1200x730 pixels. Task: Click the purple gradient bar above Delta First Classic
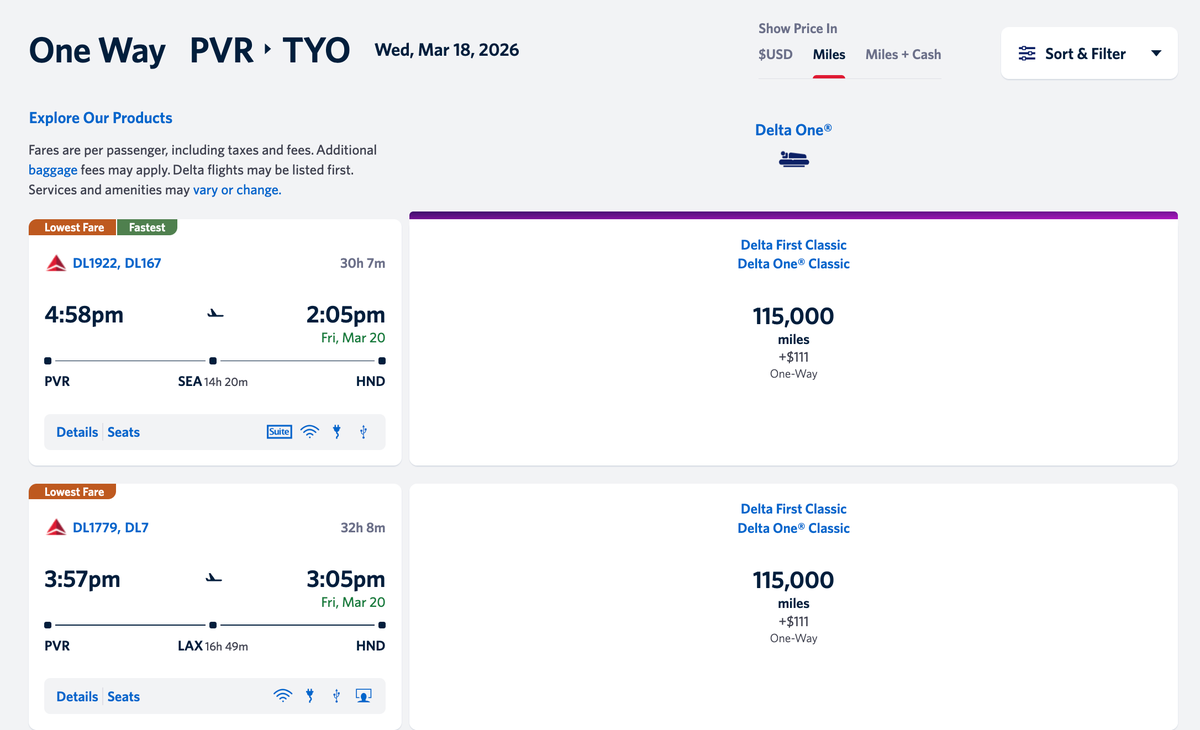click(x=793, y=214)
